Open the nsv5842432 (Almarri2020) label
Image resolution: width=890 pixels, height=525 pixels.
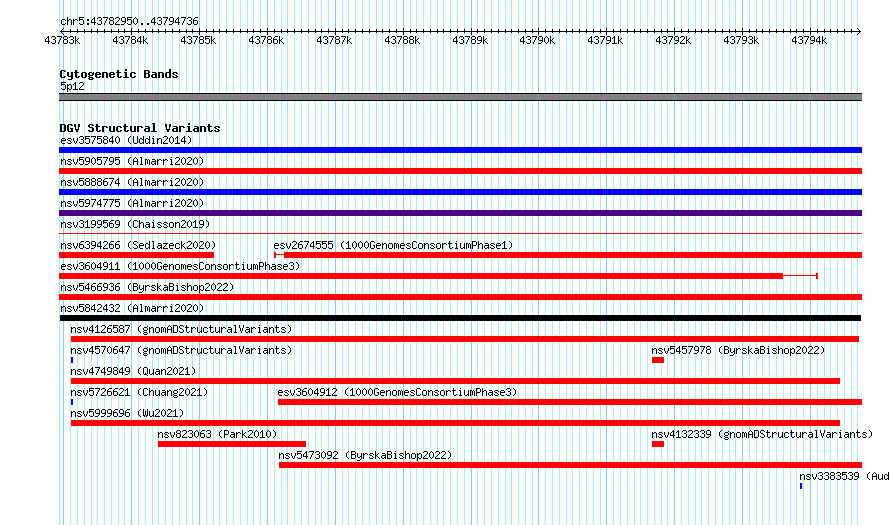[132, 308]
